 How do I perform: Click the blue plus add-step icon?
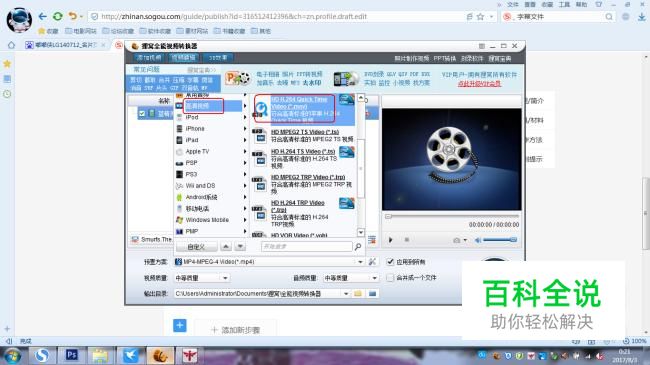[x=179, y=326]
